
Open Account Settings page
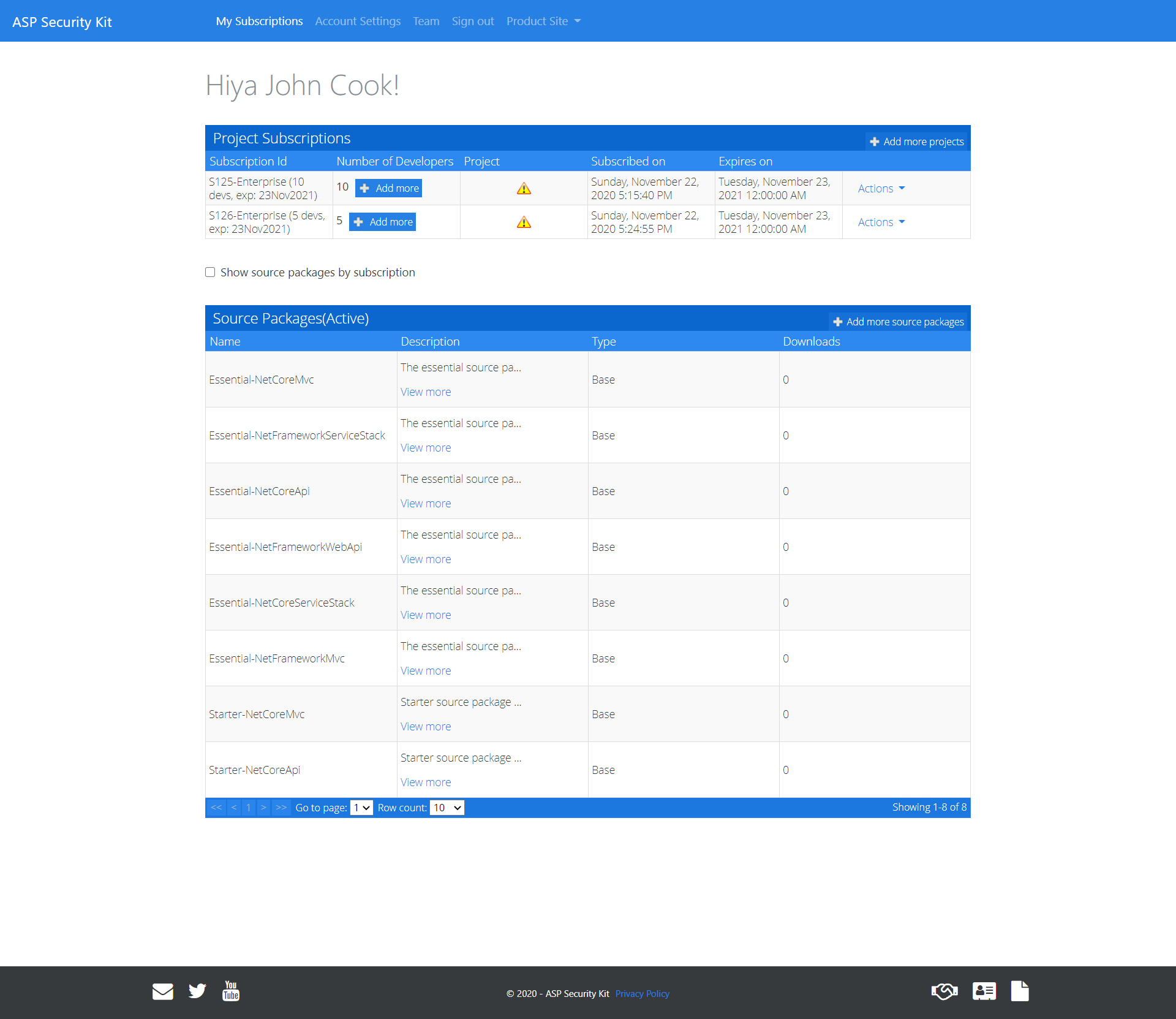point(358,21)
